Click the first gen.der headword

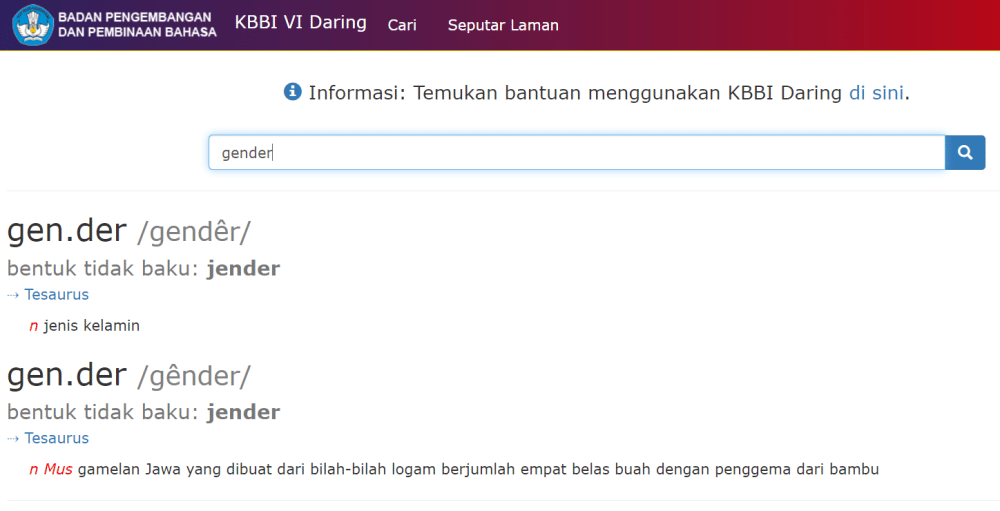(x=67, y=232)
